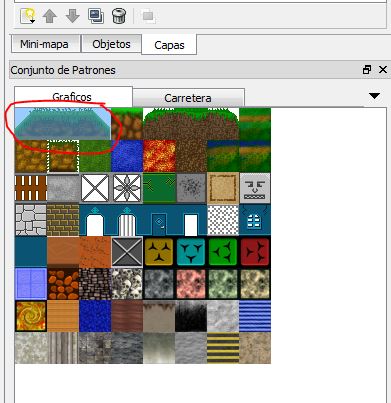Pick the orange wooden planks tile
The width and height of the screenshot is (391, 403).
63,316
